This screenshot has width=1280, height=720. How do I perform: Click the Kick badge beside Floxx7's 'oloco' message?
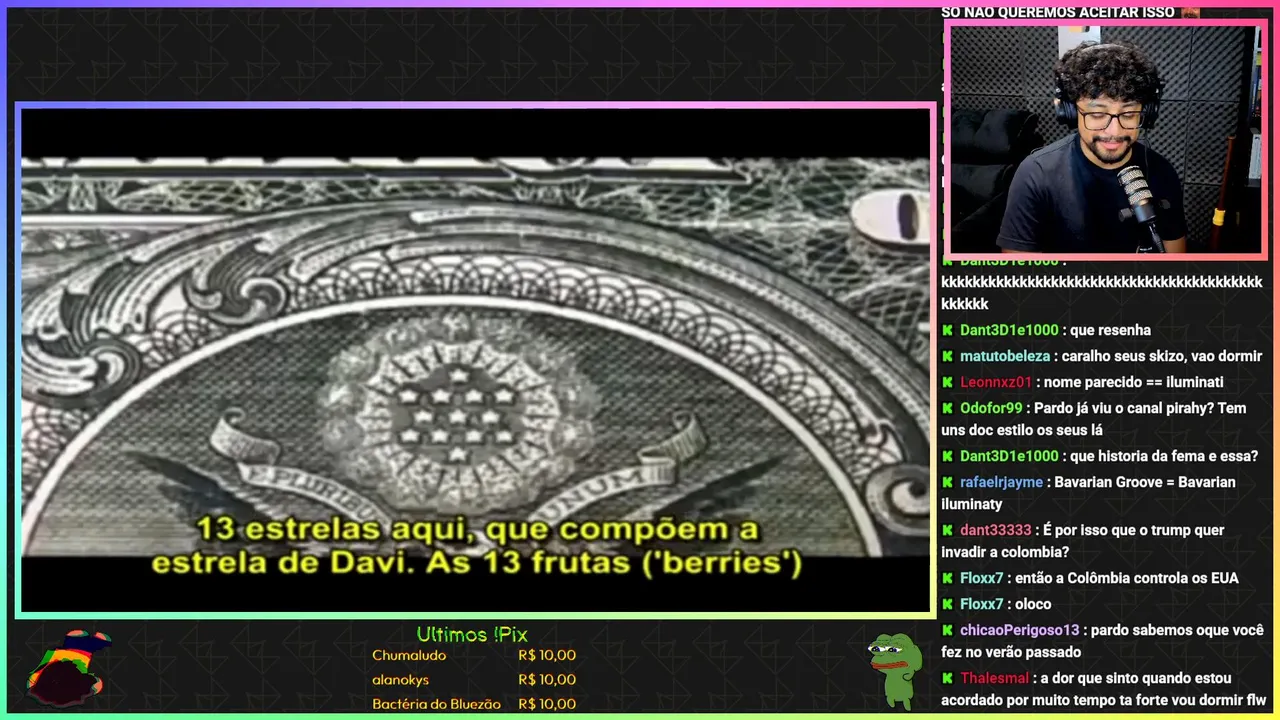[947, 604]
